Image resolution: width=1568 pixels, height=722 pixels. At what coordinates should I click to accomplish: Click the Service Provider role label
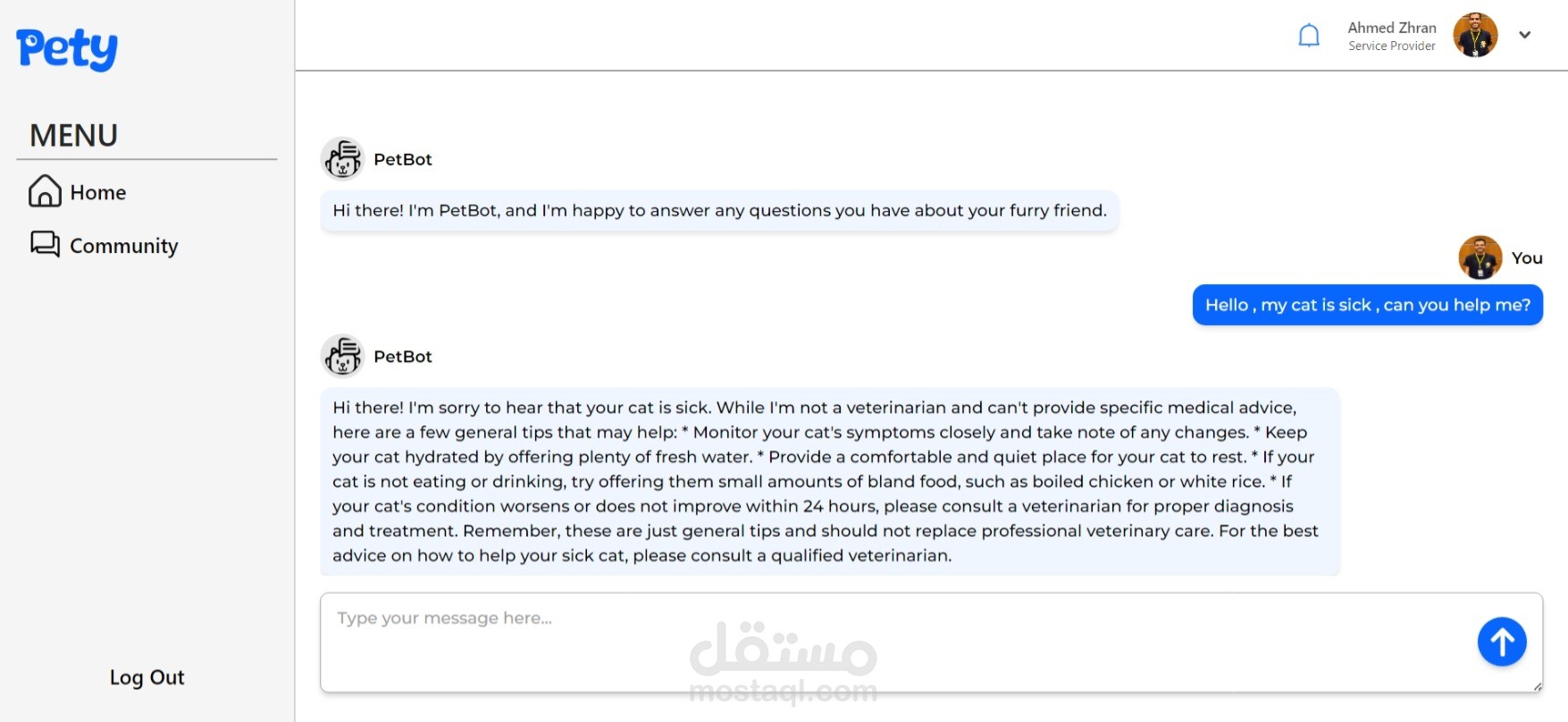point(1392,46)
